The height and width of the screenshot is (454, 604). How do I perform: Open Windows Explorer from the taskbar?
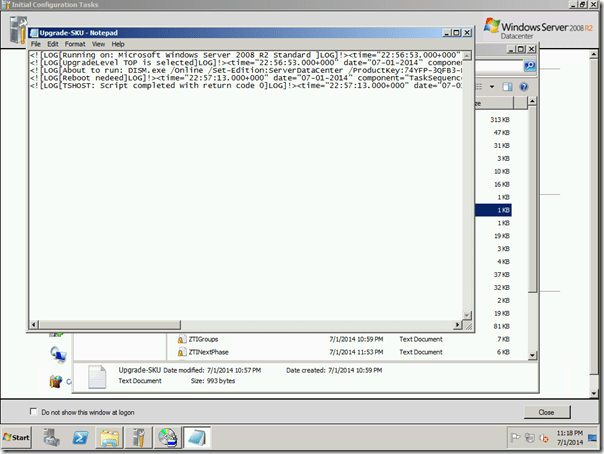pos(109,439)
